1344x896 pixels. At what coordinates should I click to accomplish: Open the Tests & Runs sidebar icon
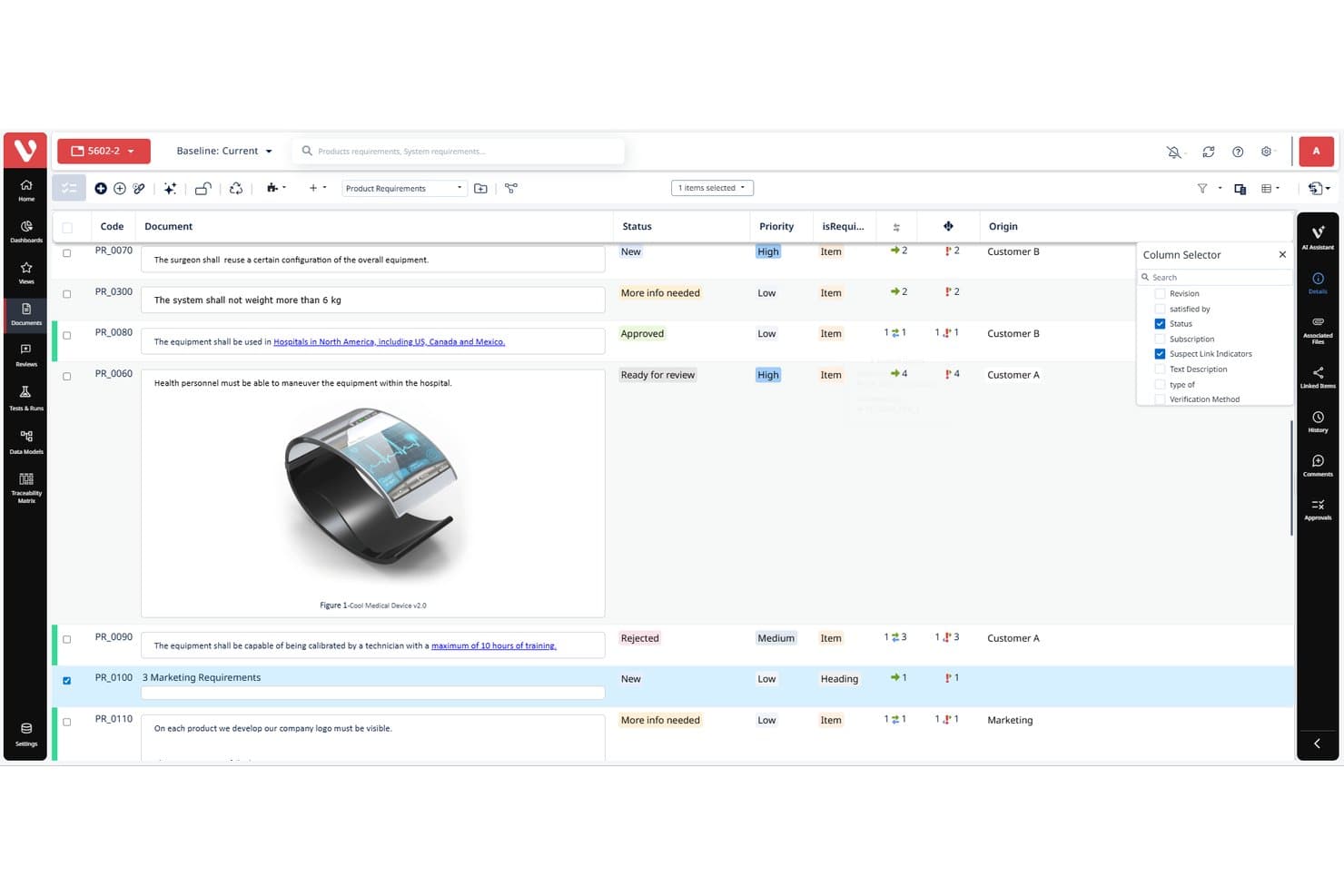tap(25, 398)
